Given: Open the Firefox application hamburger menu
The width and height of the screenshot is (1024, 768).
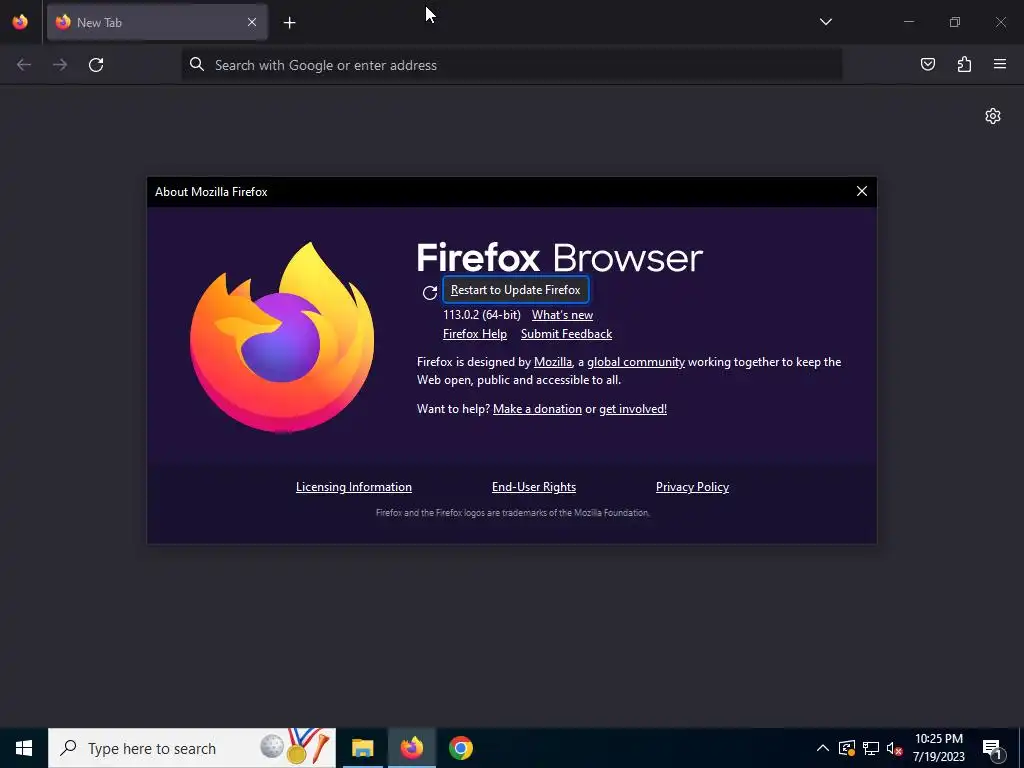Looking at the screenshot, I should pos(1000,64).
